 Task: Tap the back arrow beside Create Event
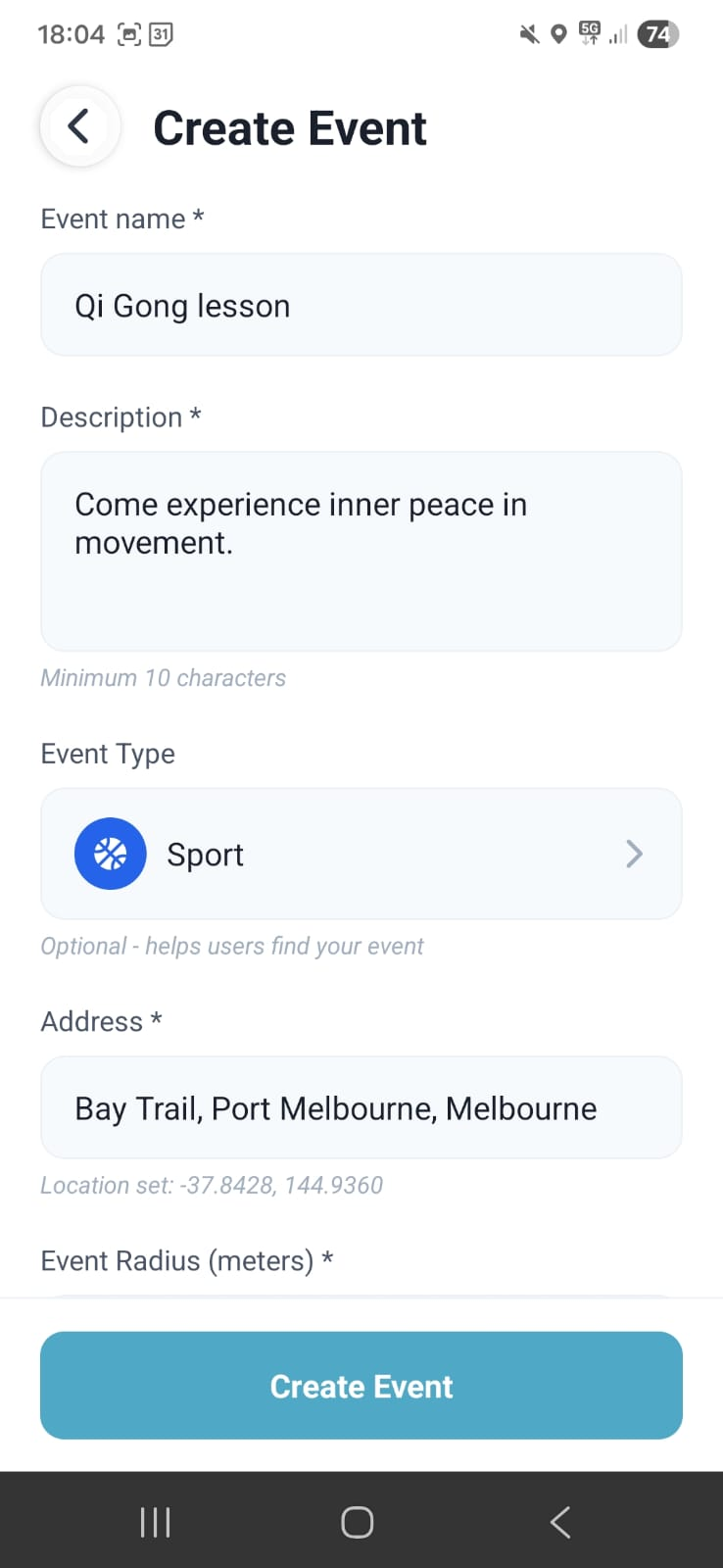click(79, 126)
